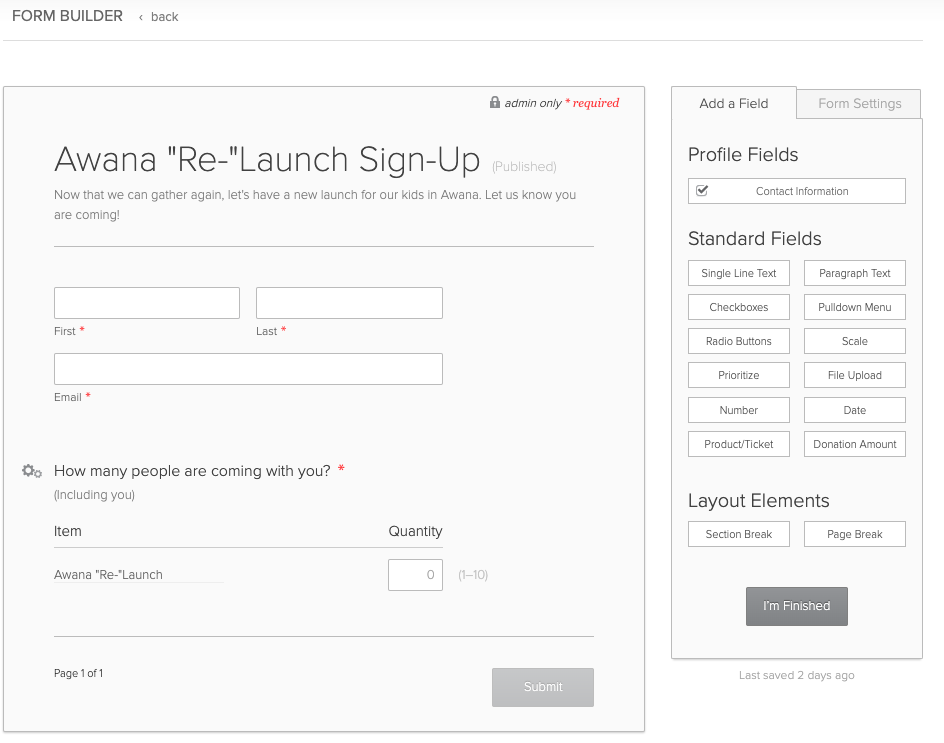Screen dimensions: 944x743
Task: Toggle the Contact Information checkbox icon
Action: (702, 191)
